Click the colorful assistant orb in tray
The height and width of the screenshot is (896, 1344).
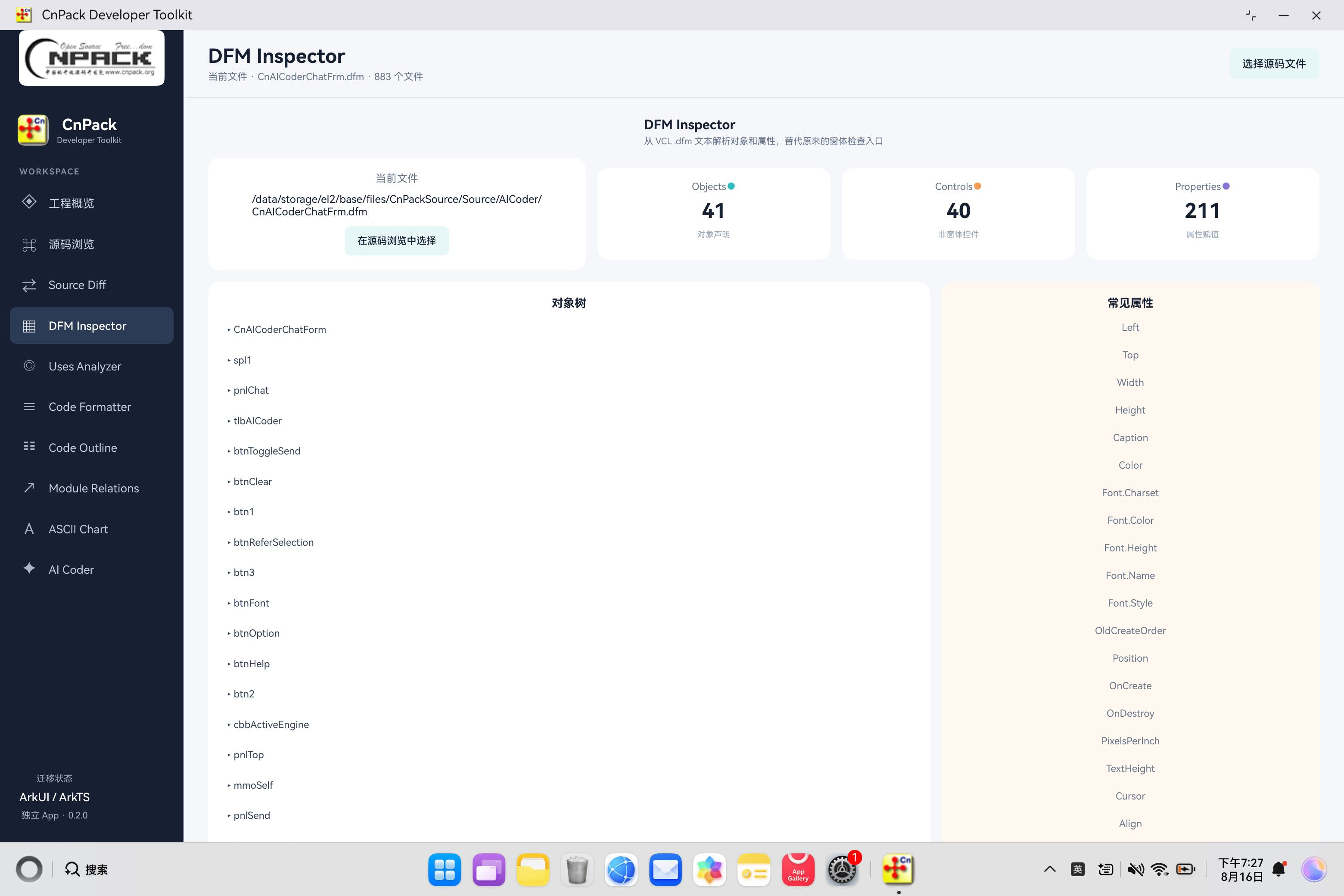(x=1314, y=870)
